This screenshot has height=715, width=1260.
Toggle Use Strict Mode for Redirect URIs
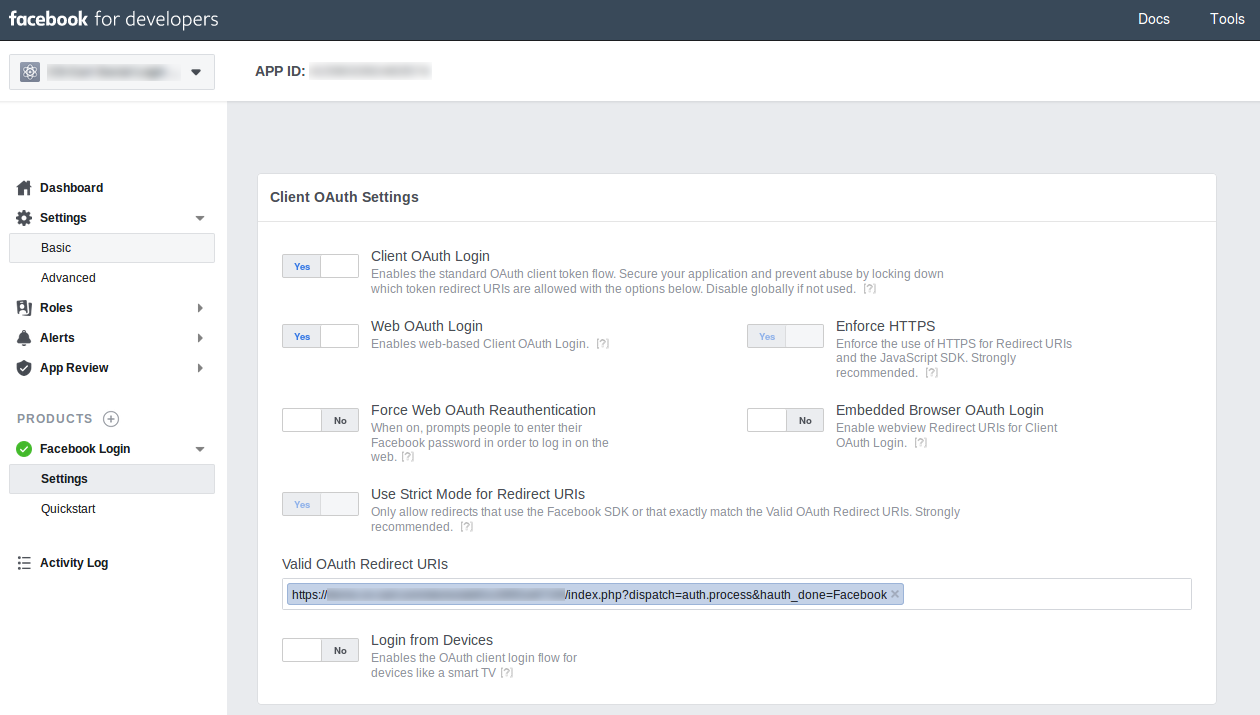[x=320, y=504]
